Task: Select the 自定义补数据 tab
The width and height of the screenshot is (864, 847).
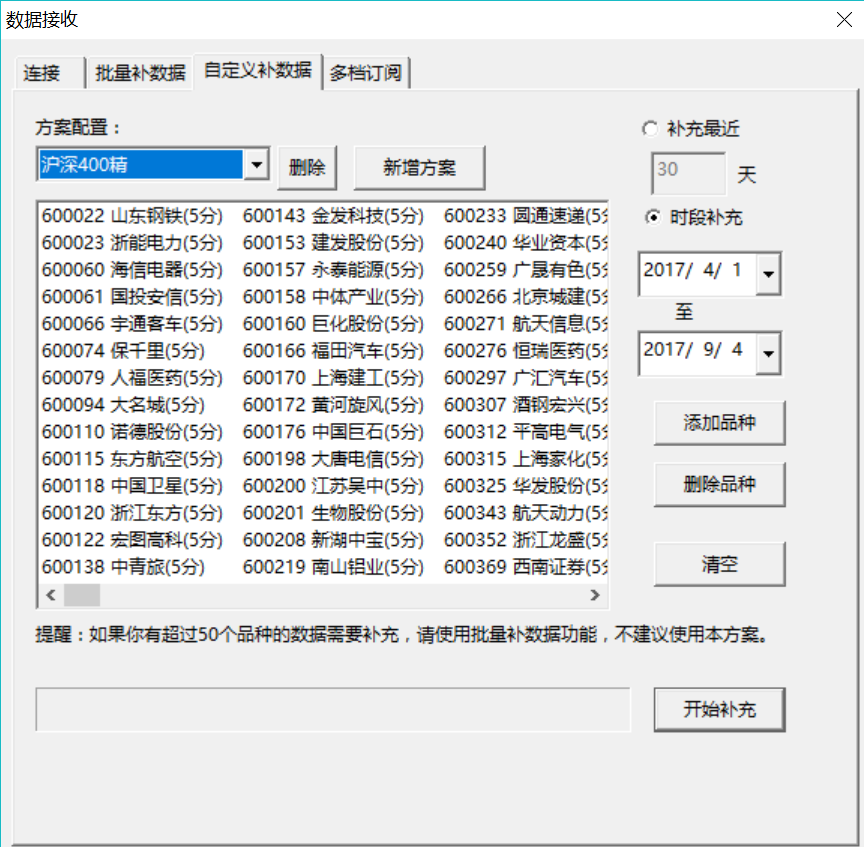Action: pyautogui.click(x=258, y=71)
